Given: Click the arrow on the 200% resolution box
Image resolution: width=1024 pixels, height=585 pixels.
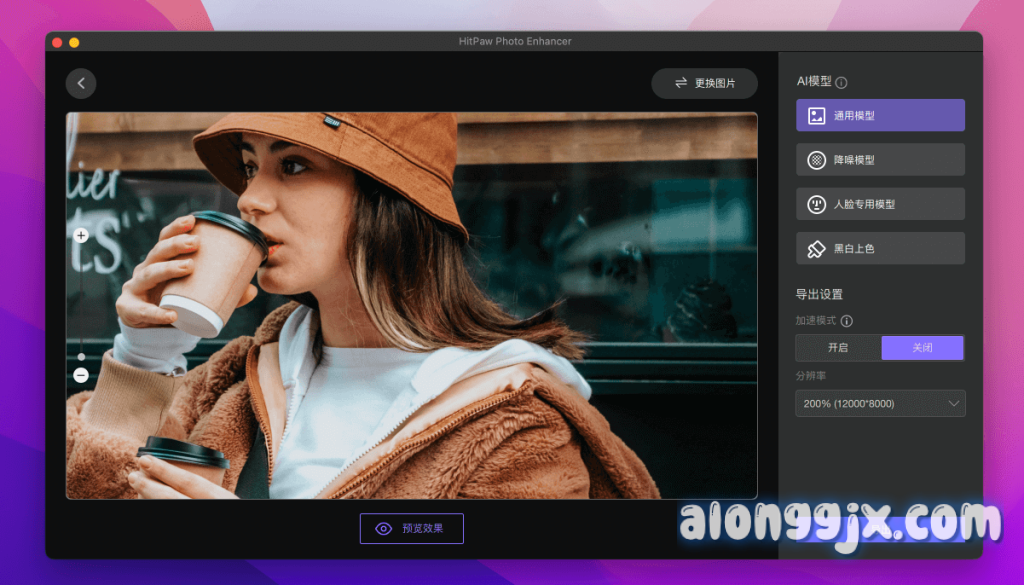Looking at the screenshot, I should (x=952, y=403).
